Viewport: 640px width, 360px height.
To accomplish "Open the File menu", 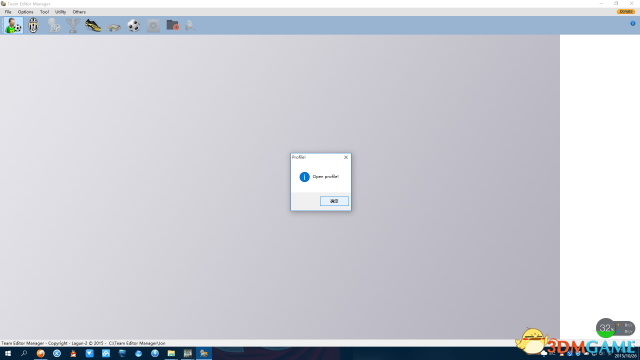I will [8, 12].
